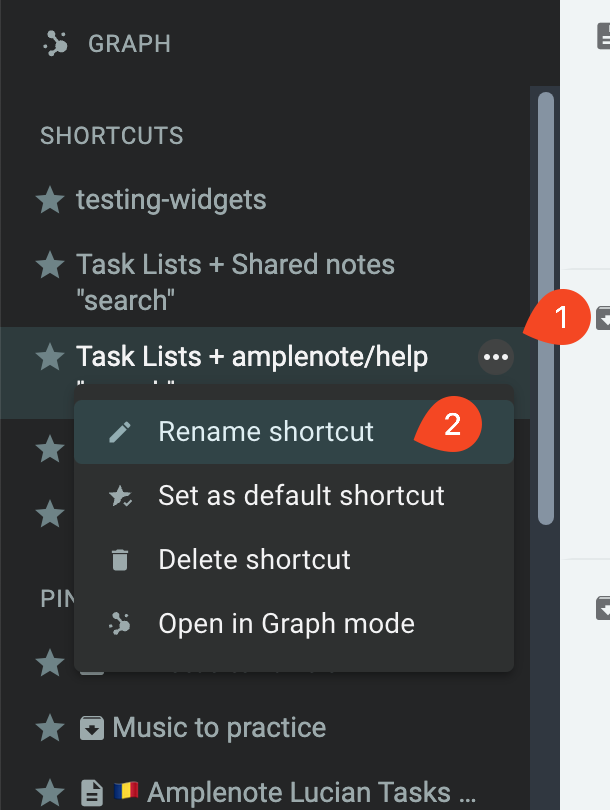Viewport: 610px width, 810px height.
Task: Open Task Lists + Shared notes shortcut
Action: (x=235, y=282)
